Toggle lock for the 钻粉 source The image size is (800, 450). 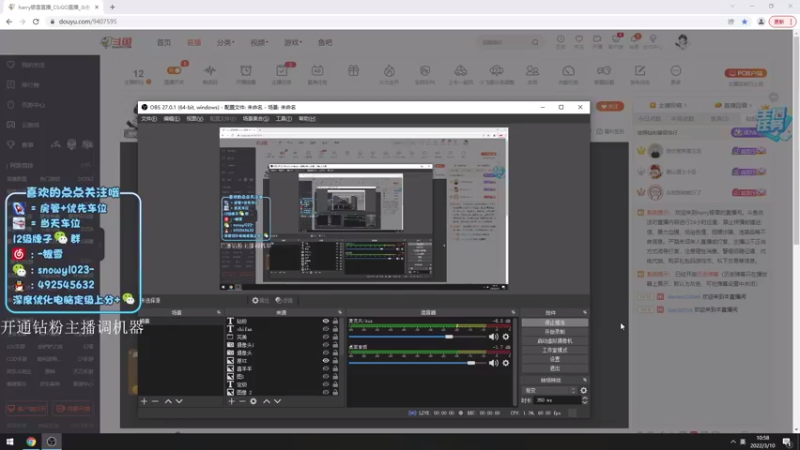pos(335,321)
